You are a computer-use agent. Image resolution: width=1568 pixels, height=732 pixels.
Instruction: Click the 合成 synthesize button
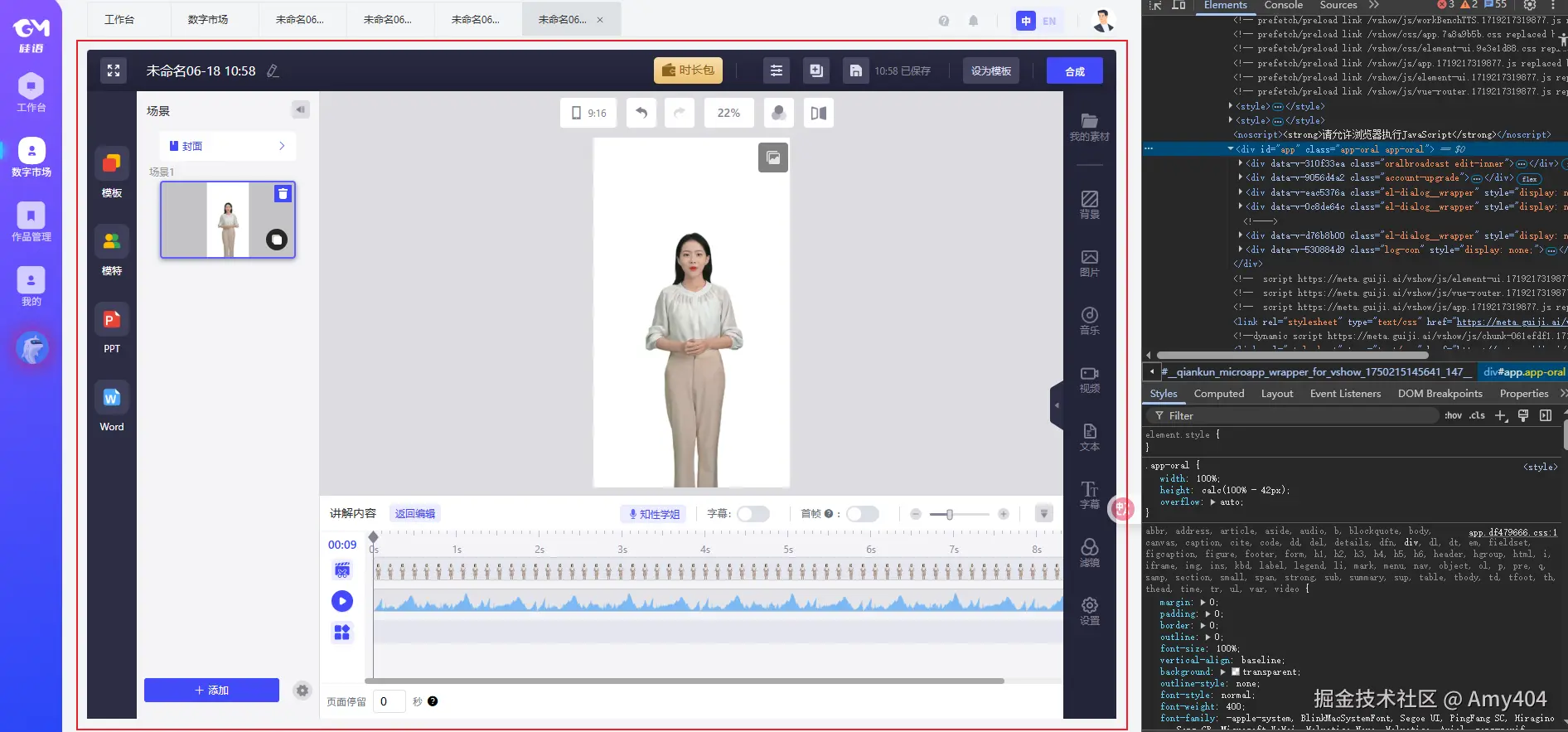1074,71
